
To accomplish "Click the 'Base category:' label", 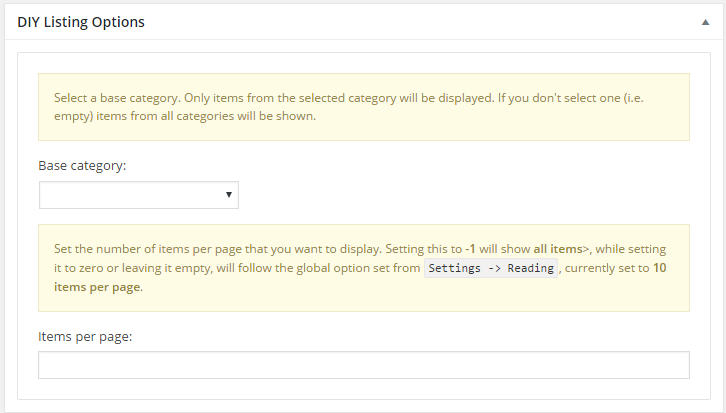I will point(82,166).
